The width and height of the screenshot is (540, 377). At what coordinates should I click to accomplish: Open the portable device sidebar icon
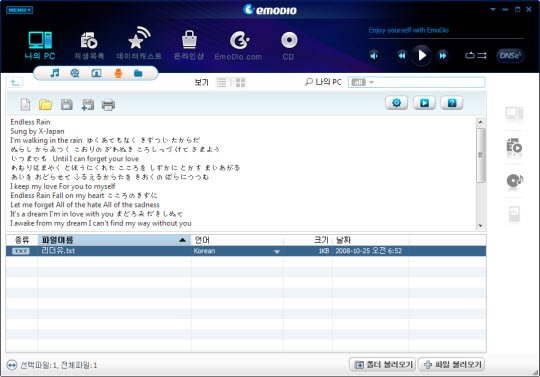click(x=514, y=213)
